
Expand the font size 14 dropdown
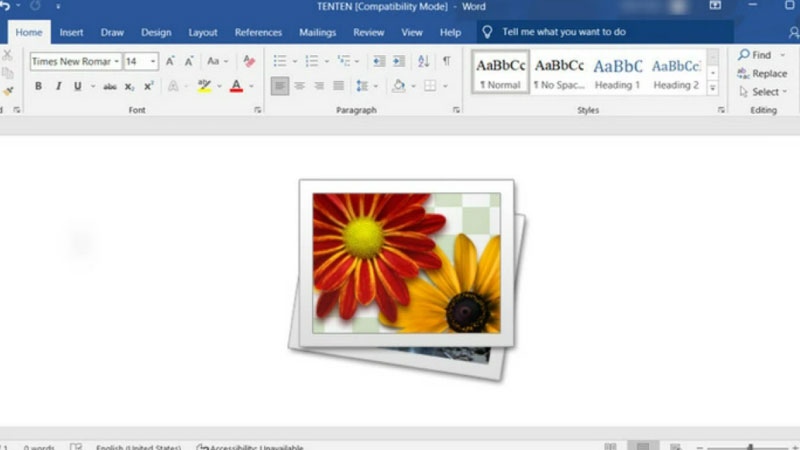(153, 61)
